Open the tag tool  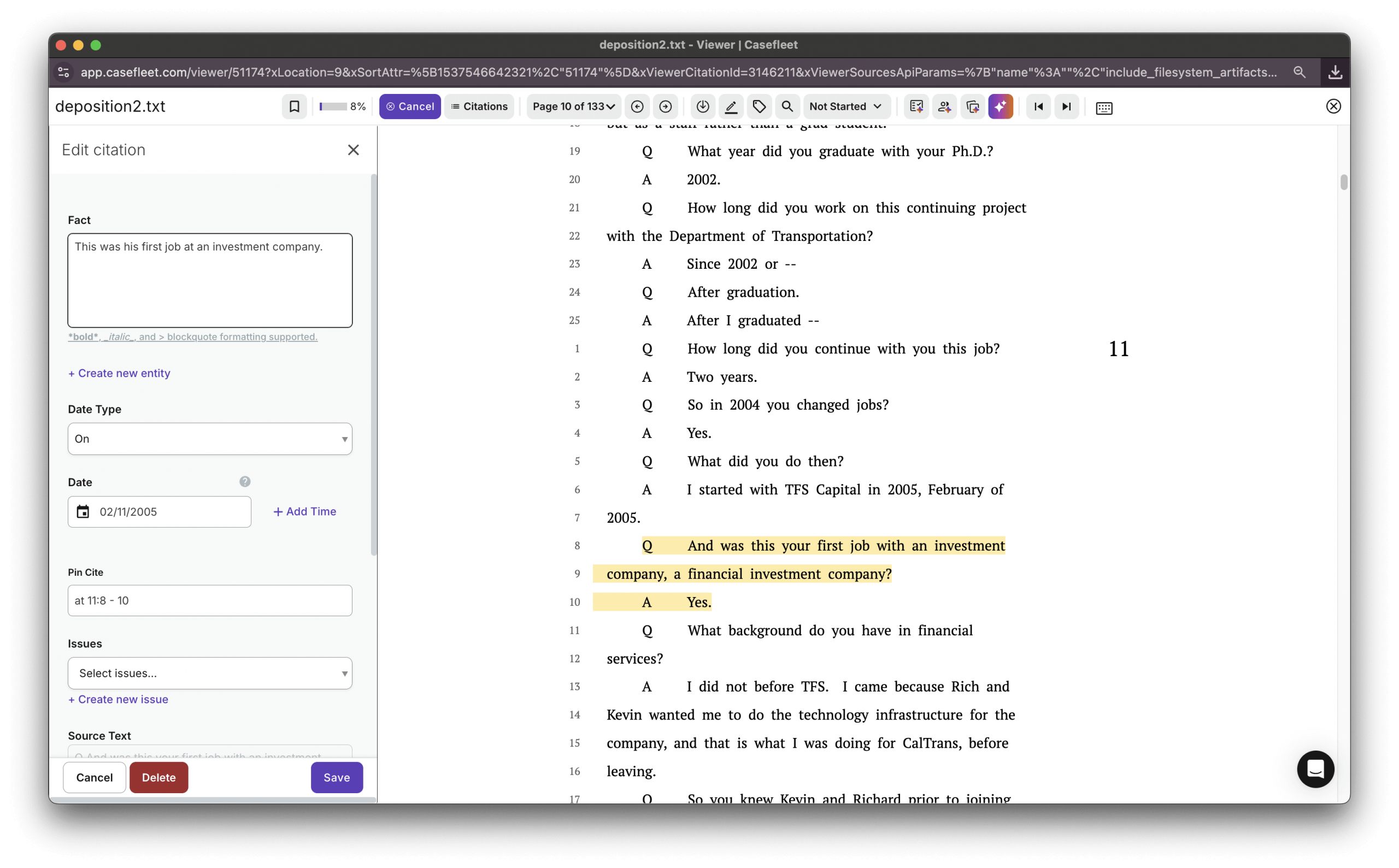pyautogui.click(x=759, y=107)
